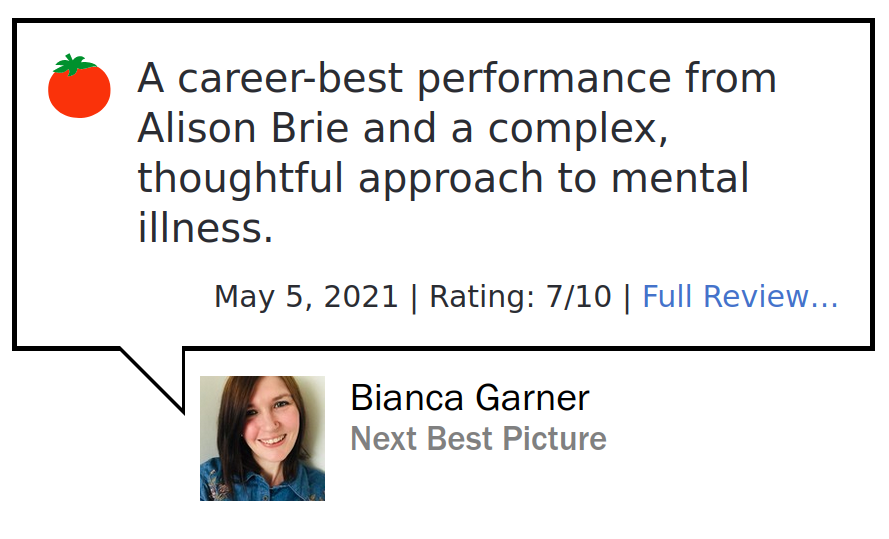Click the word thoughtful in the review

point(240,178)
